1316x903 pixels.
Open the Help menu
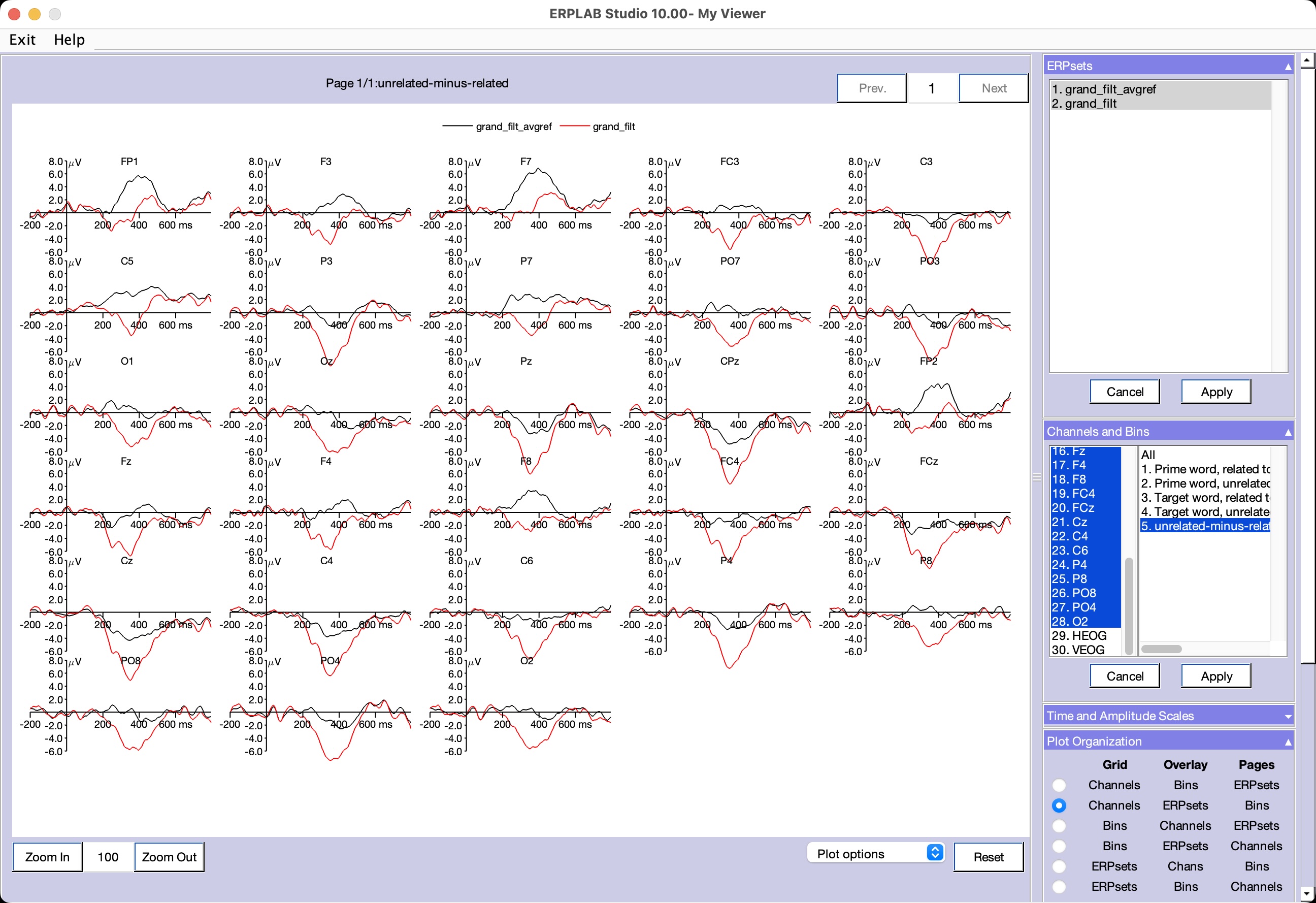[69, 40]
